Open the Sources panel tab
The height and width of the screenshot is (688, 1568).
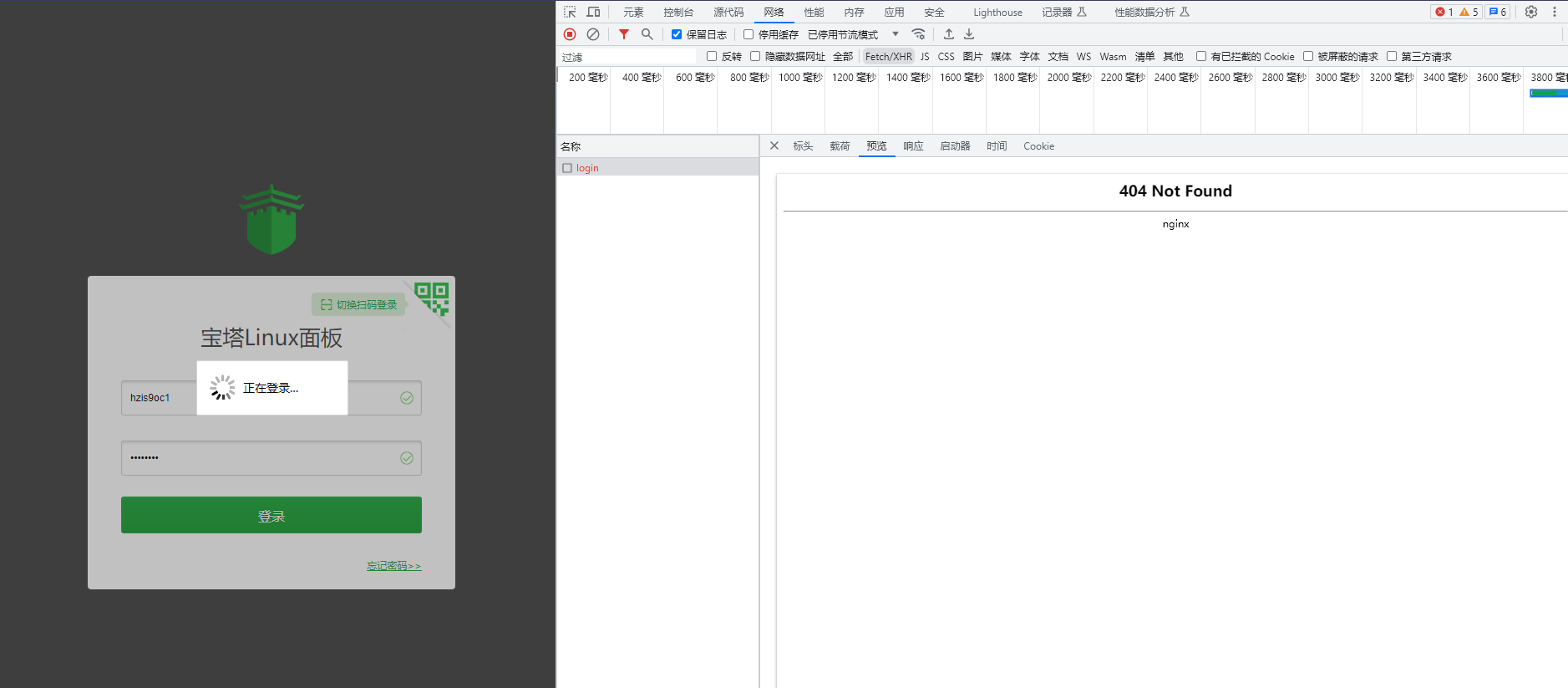tap(728, 12)
